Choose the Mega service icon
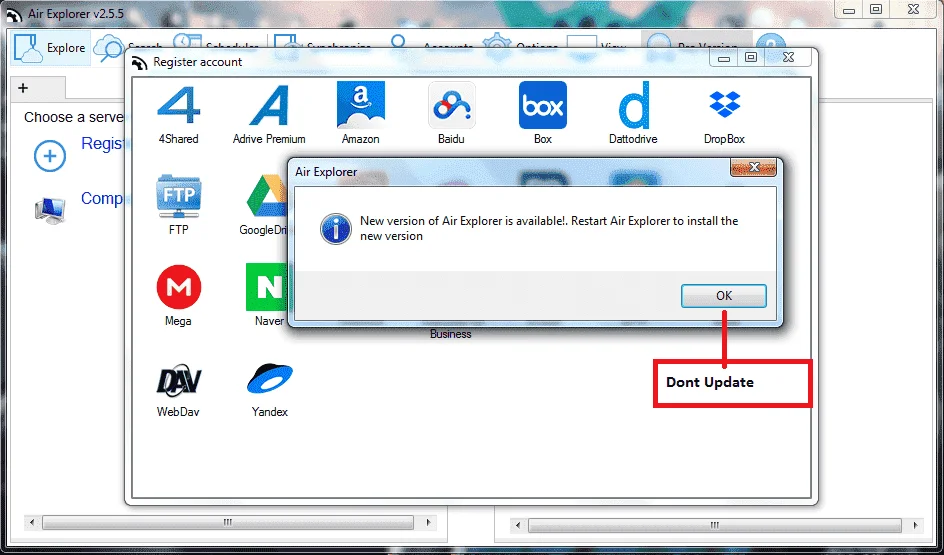Screen dimensions: 944x555 click(x=179, y=287)
